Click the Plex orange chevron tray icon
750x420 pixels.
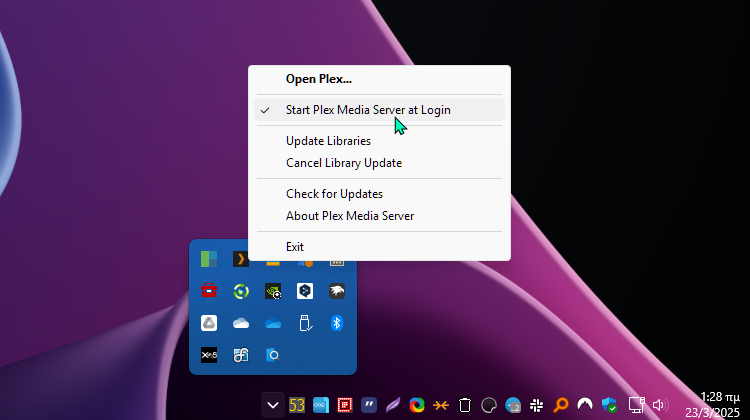(x=241, y=259)
